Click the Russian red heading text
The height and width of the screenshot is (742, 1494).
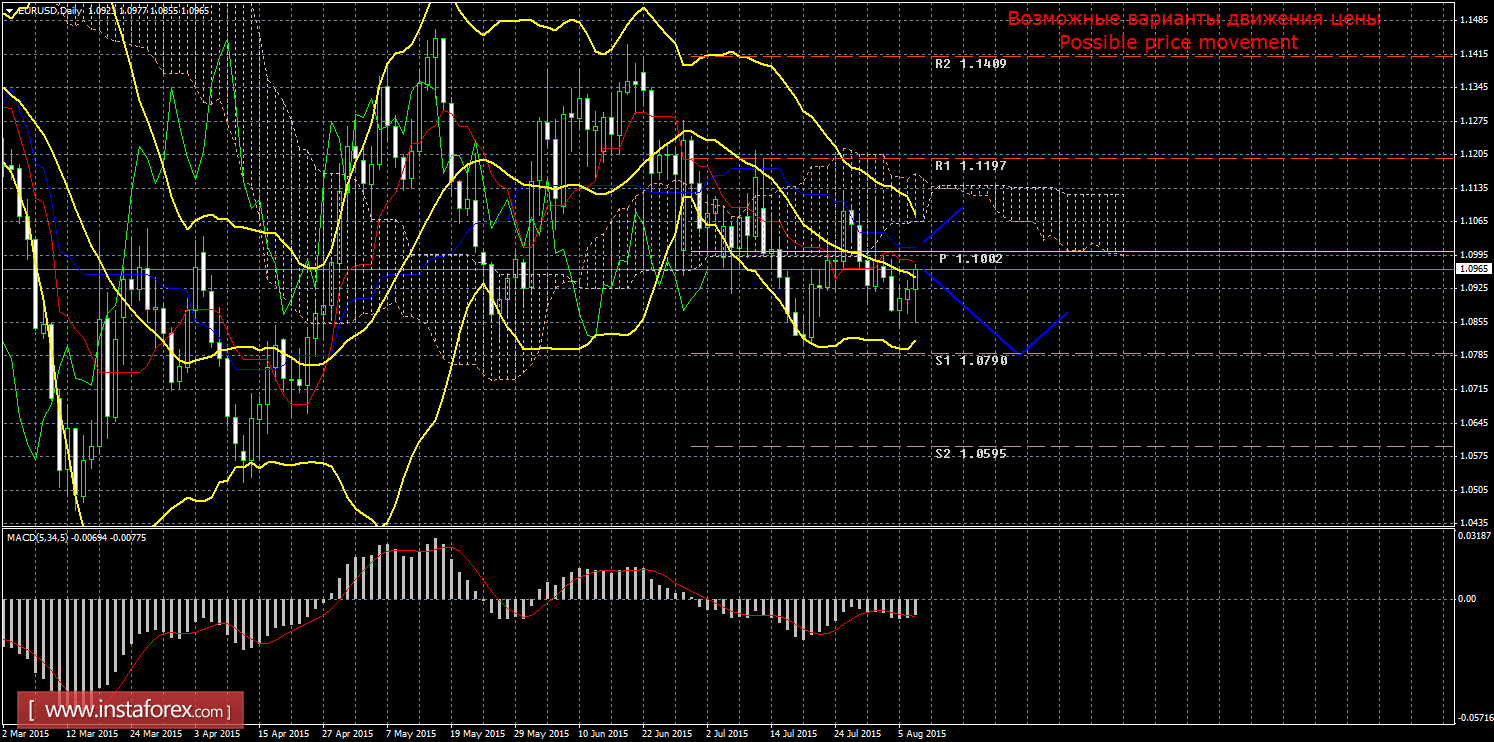click(x=1193, y=19)
